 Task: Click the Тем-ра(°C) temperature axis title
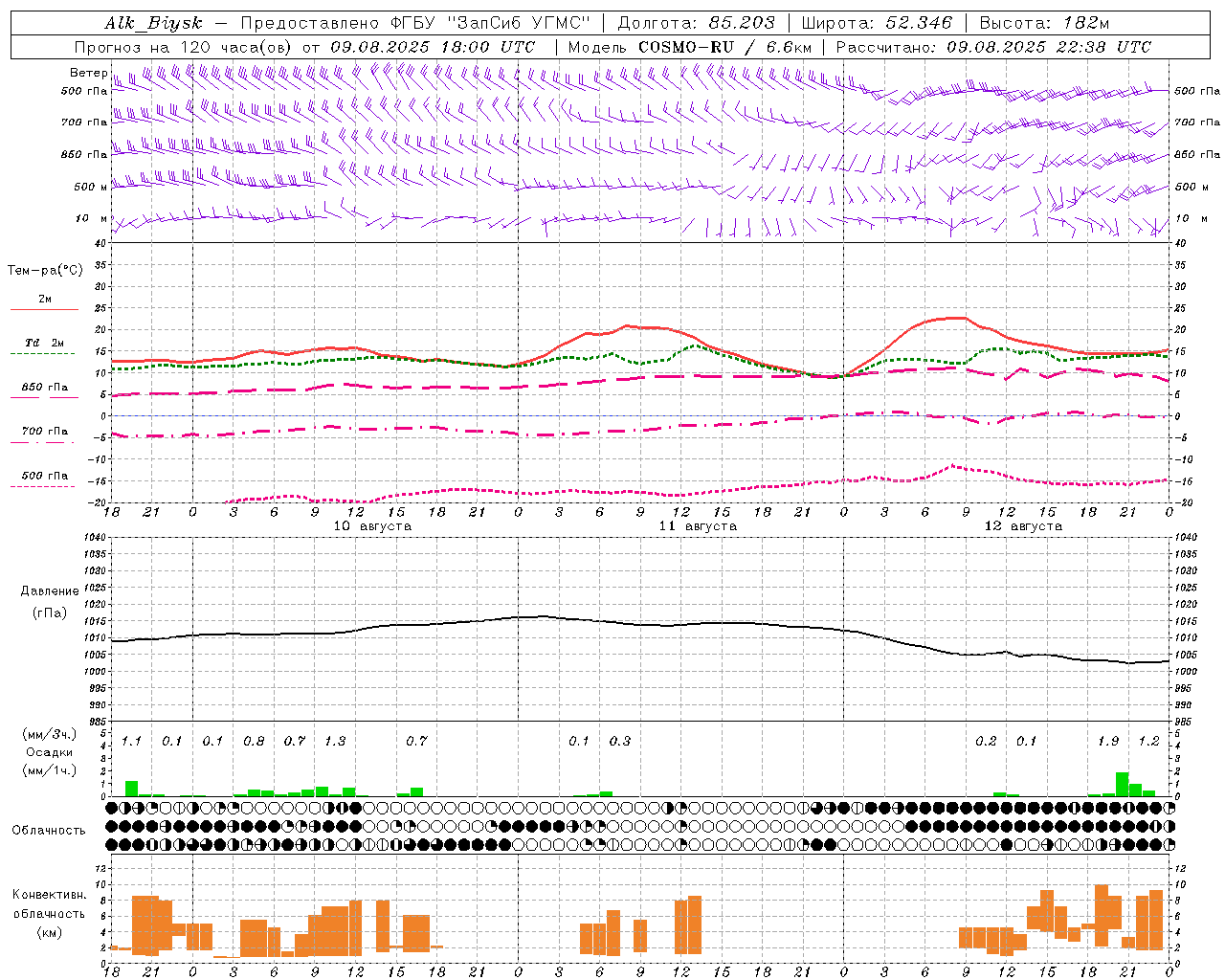pos(45,271)
